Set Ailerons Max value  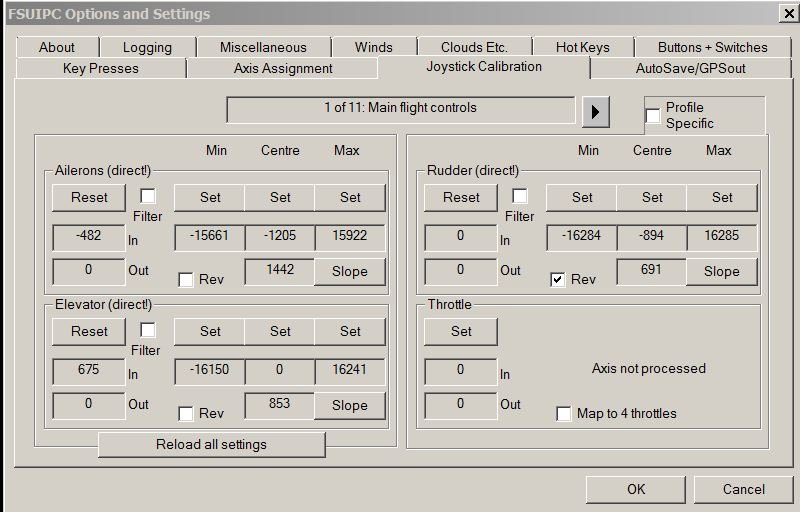350,197
